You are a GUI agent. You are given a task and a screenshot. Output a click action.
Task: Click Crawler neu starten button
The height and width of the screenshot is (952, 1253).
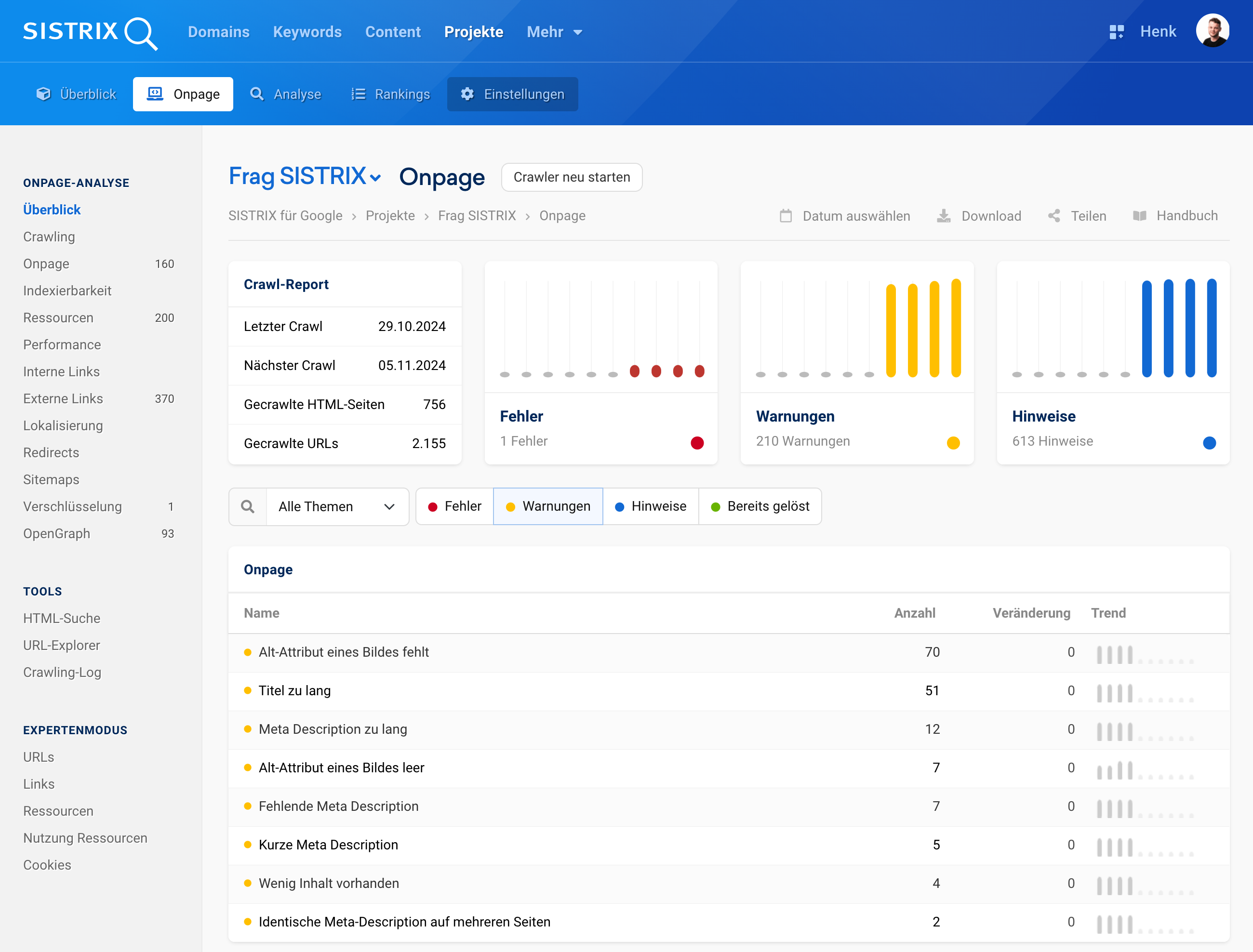click(x=572, y=177)
